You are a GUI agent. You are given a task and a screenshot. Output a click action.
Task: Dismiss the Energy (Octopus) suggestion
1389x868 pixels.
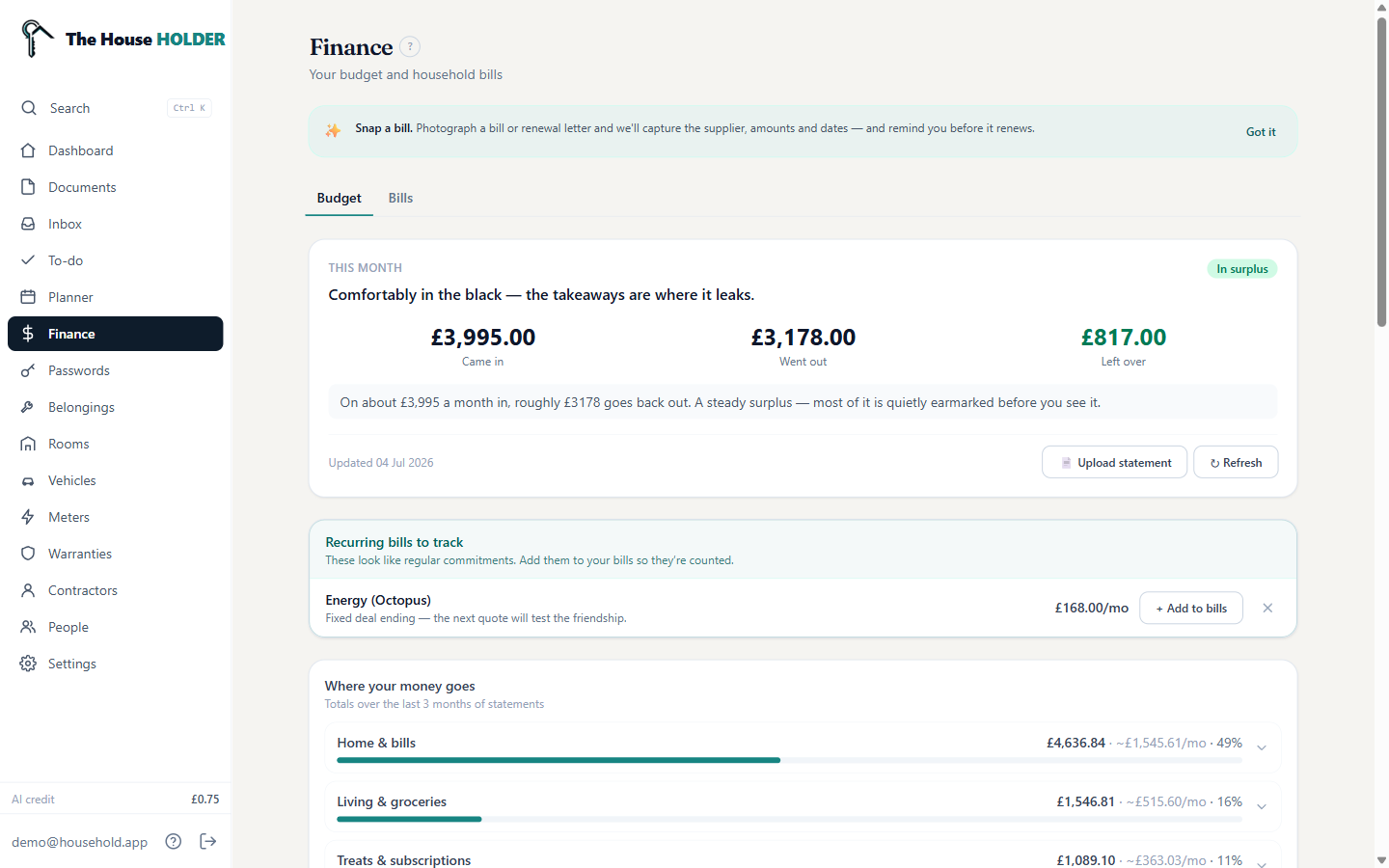1267,608
